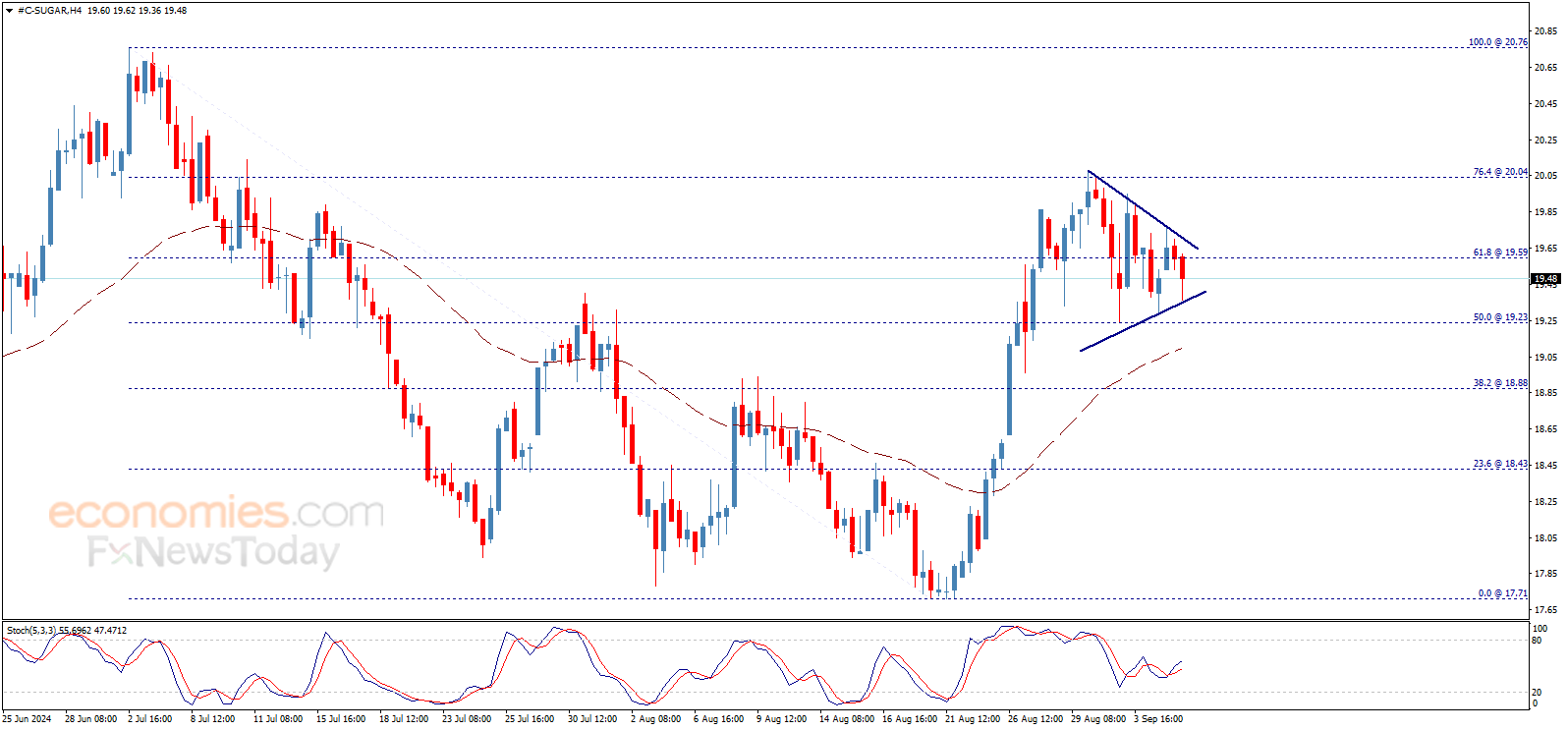
Task: Click the 18.45 price axis value
Action: (1545, 466)
